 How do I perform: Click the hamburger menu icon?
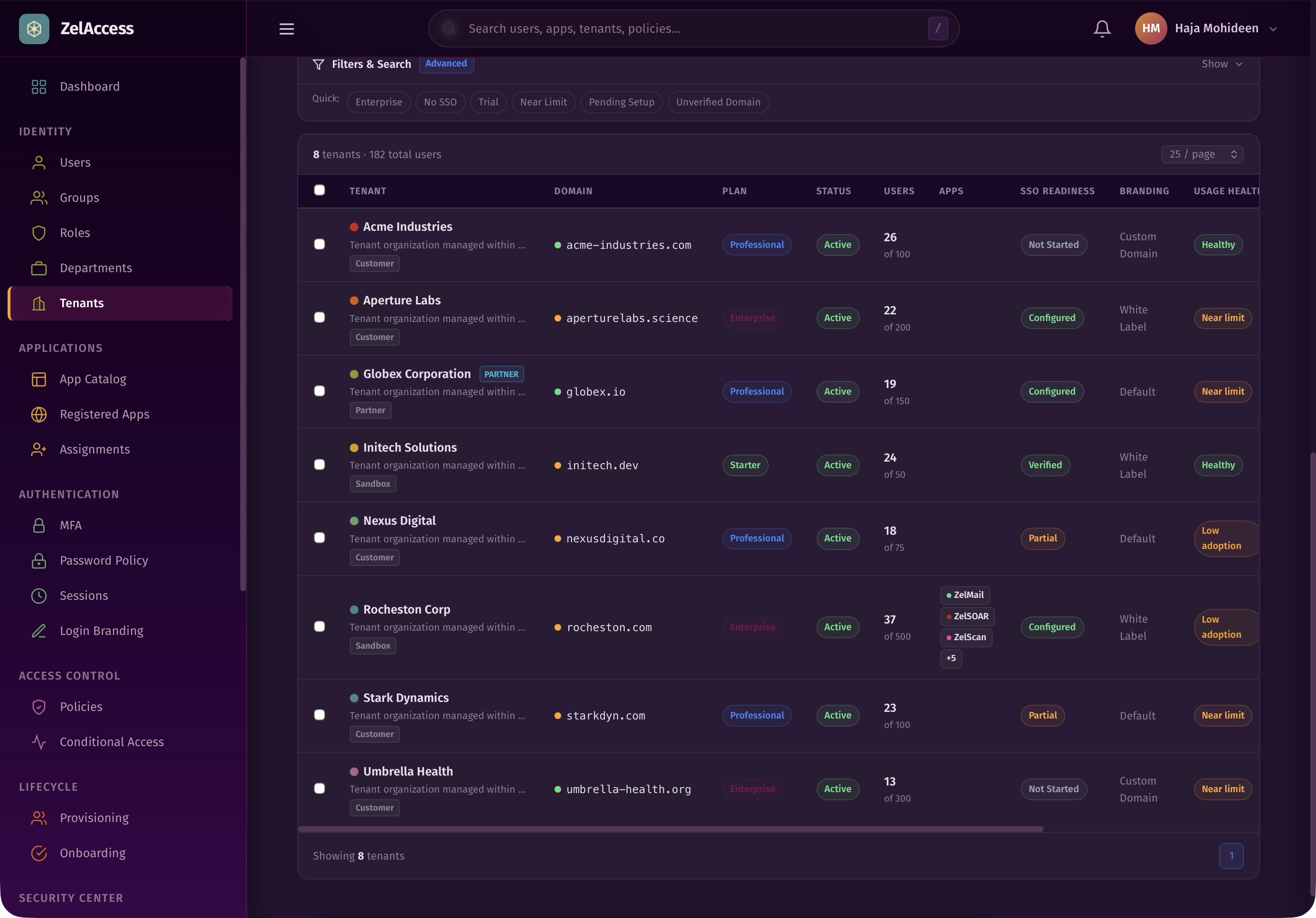[x=286, y=28]
